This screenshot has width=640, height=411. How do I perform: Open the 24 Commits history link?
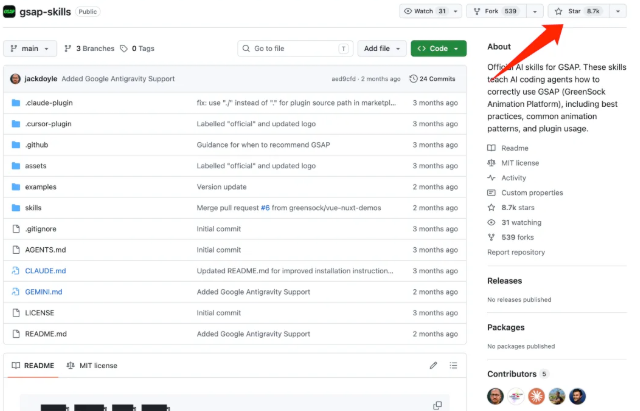432,79
